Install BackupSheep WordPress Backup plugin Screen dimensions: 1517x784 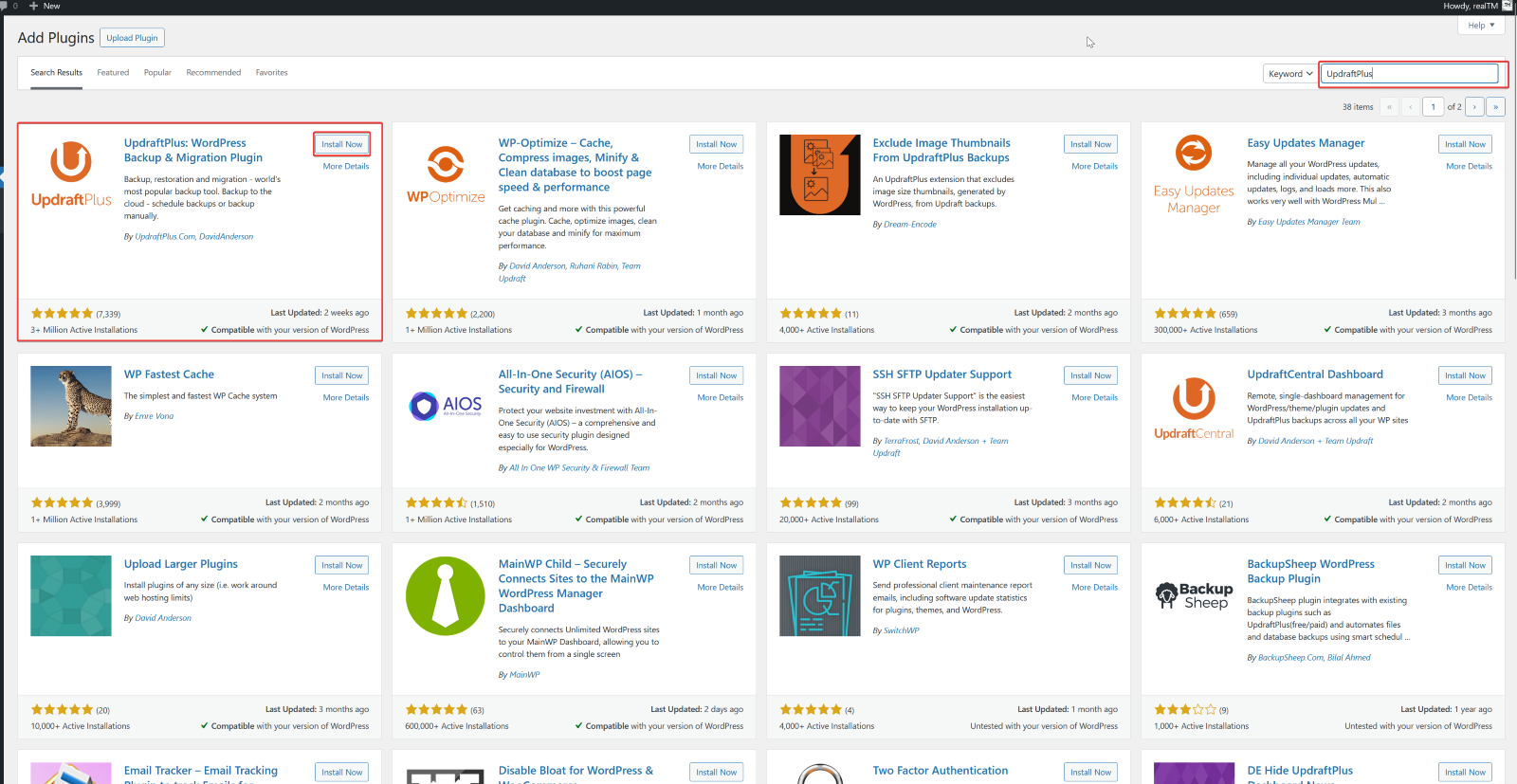coord(1465,565)
